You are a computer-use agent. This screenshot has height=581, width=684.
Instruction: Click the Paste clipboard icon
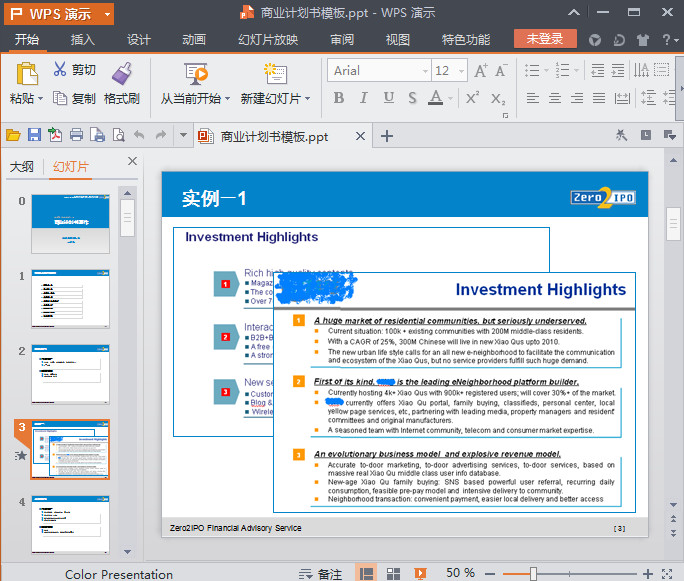point(27,73)
